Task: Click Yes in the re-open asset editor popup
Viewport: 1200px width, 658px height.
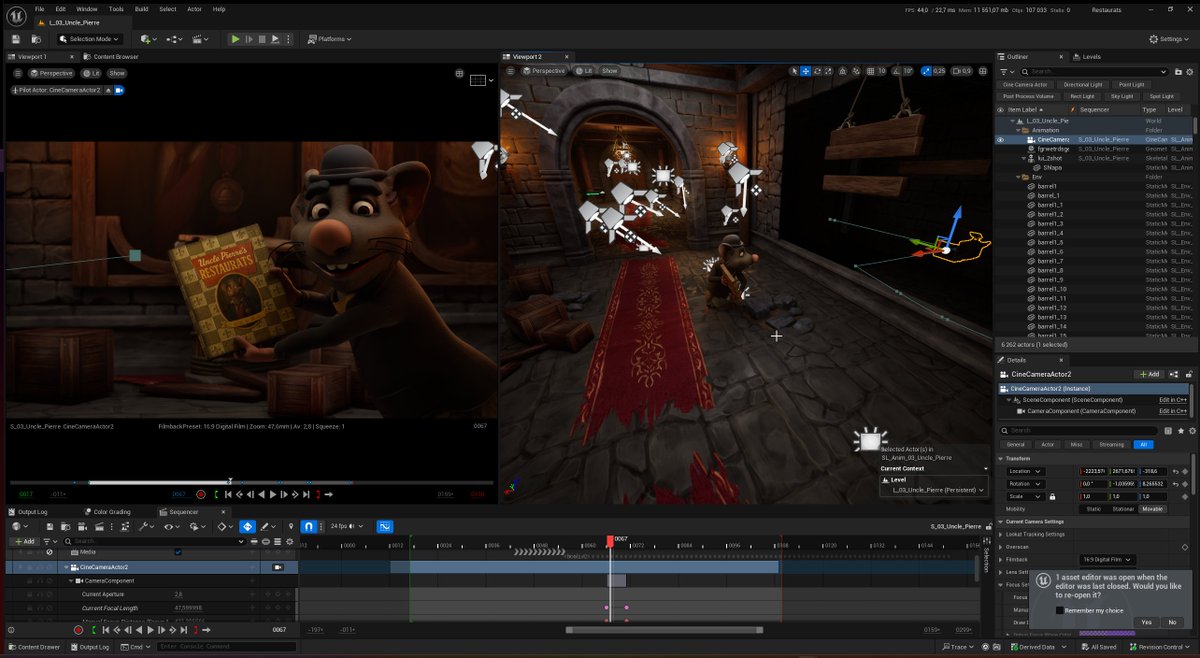Action: click(1146, 622)
